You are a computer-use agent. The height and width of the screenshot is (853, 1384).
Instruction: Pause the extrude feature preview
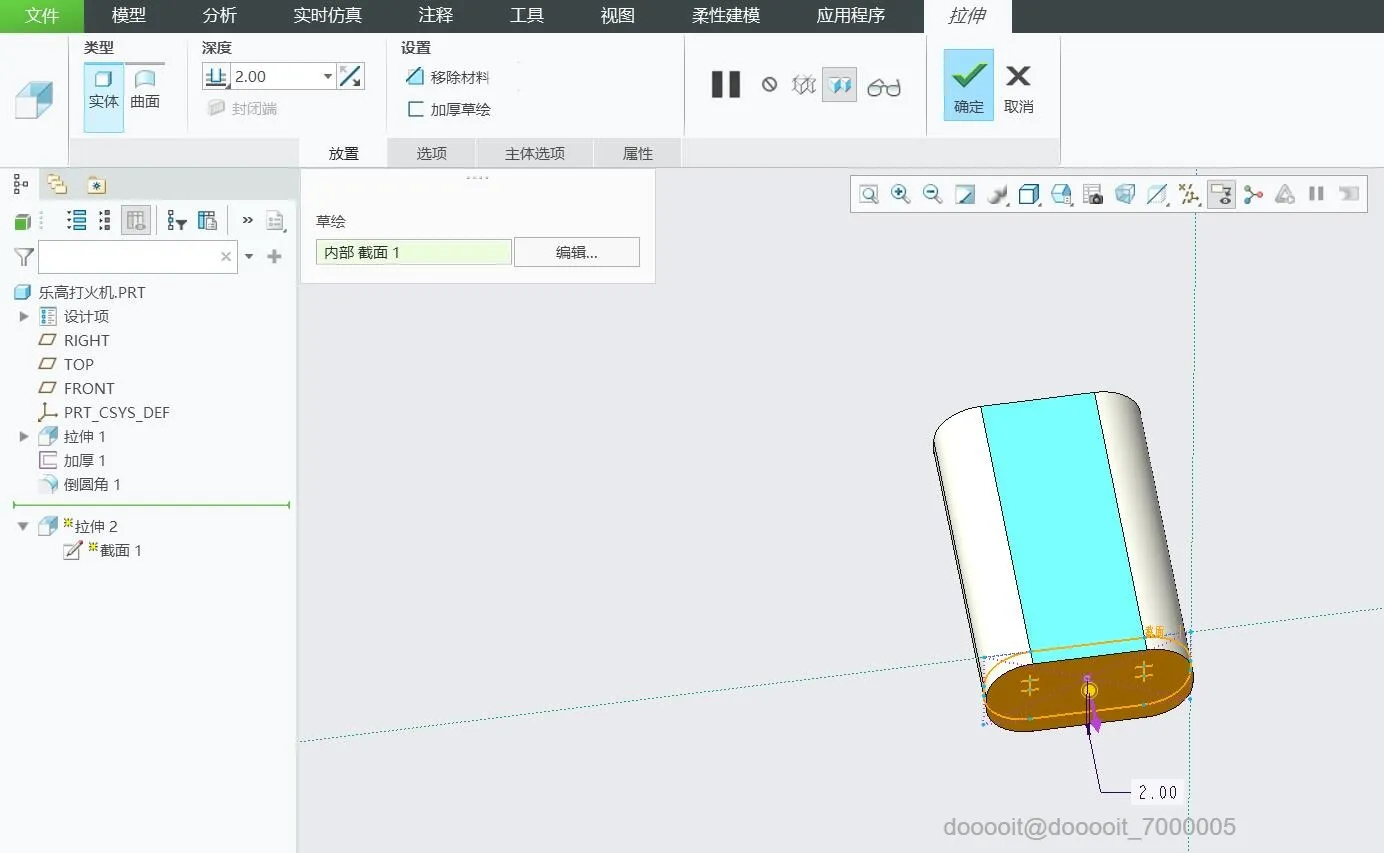(x=725, y=85)
